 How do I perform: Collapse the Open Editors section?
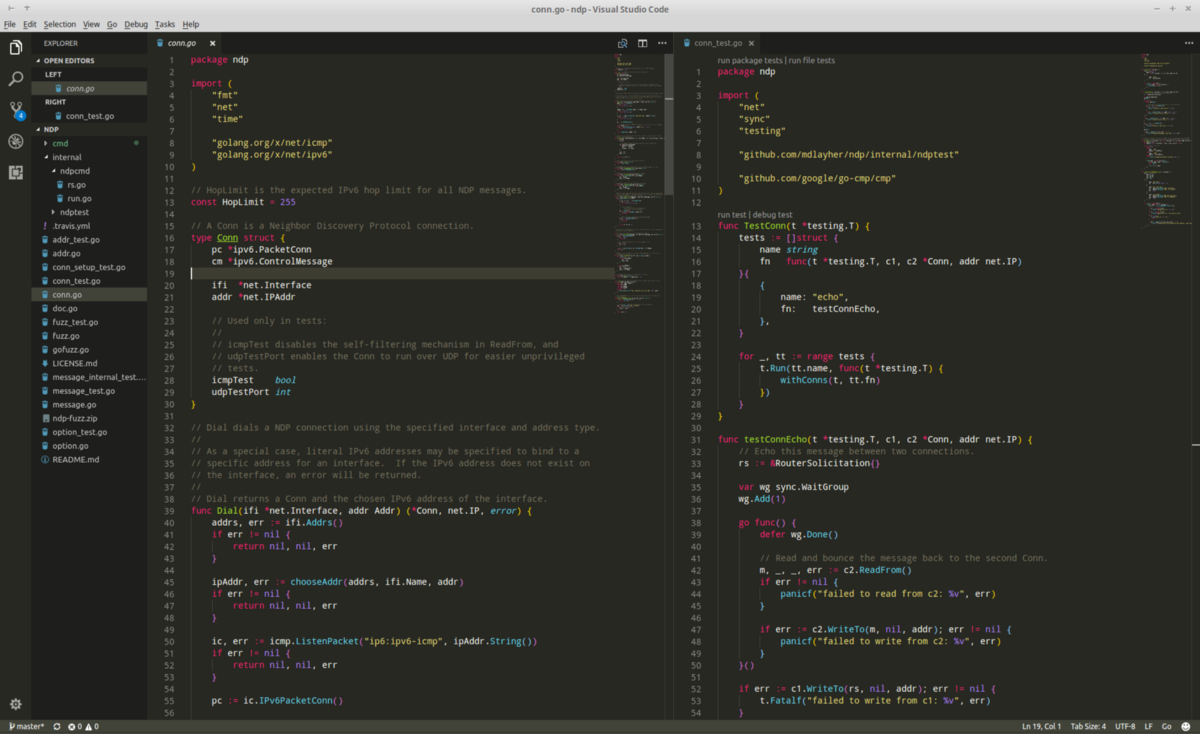(x=68, y=60)
